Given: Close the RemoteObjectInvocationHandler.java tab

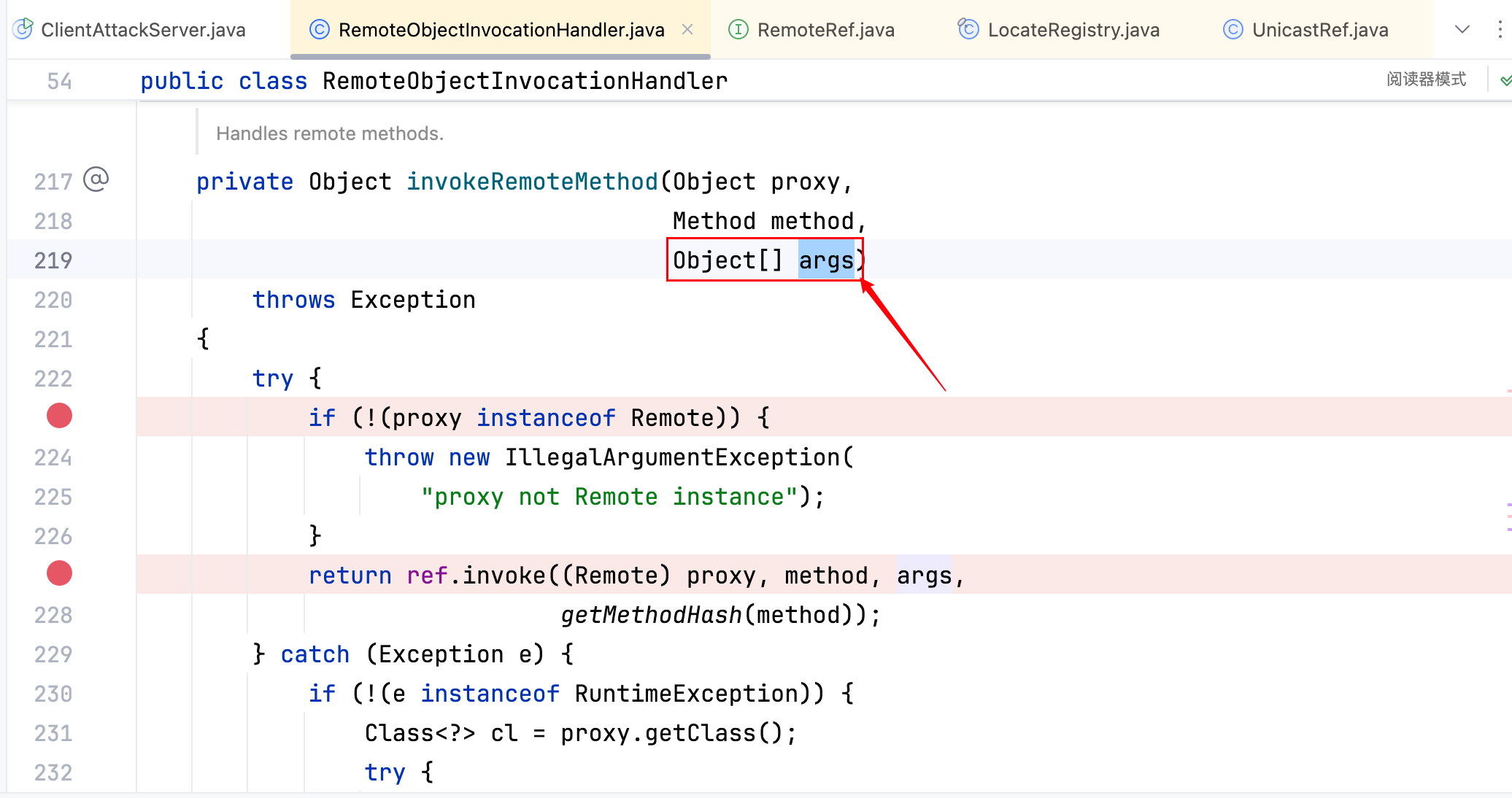Looking at the screenshot, I should click(687, 29).
